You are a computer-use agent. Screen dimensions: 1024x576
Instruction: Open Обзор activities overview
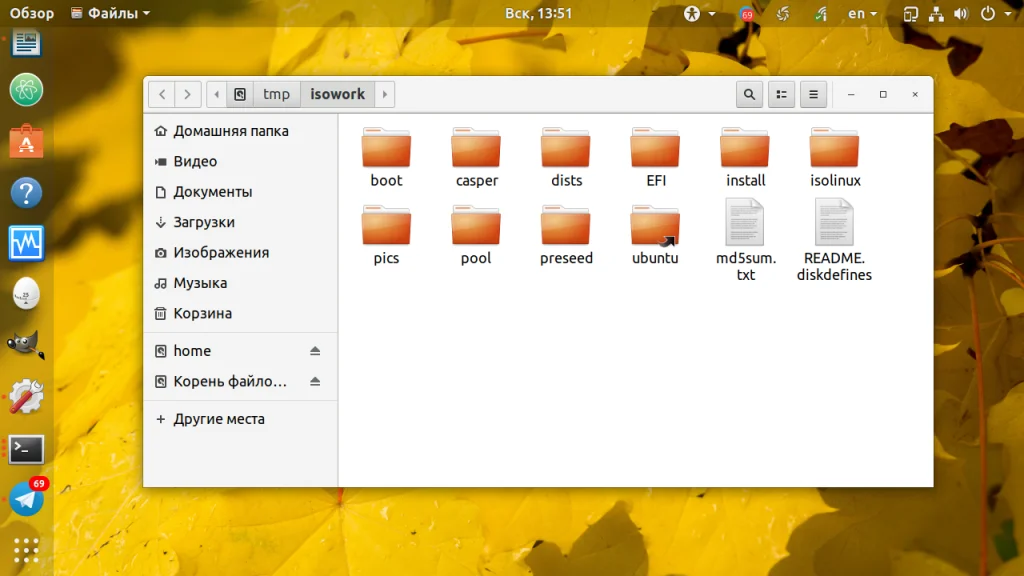point(32,13)
